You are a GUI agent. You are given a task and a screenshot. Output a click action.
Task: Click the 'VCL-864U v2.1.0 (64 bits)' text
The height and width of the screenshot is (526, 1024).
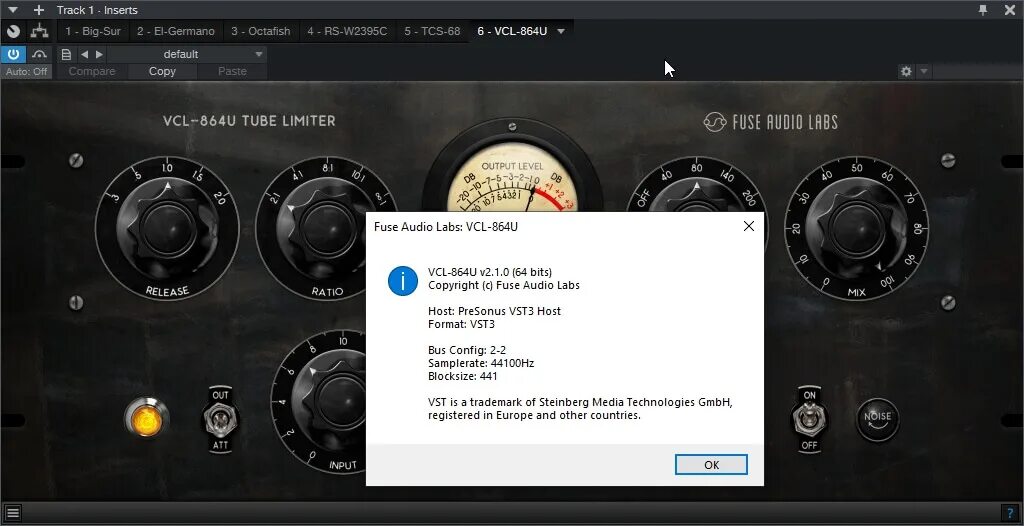point(490,272)
